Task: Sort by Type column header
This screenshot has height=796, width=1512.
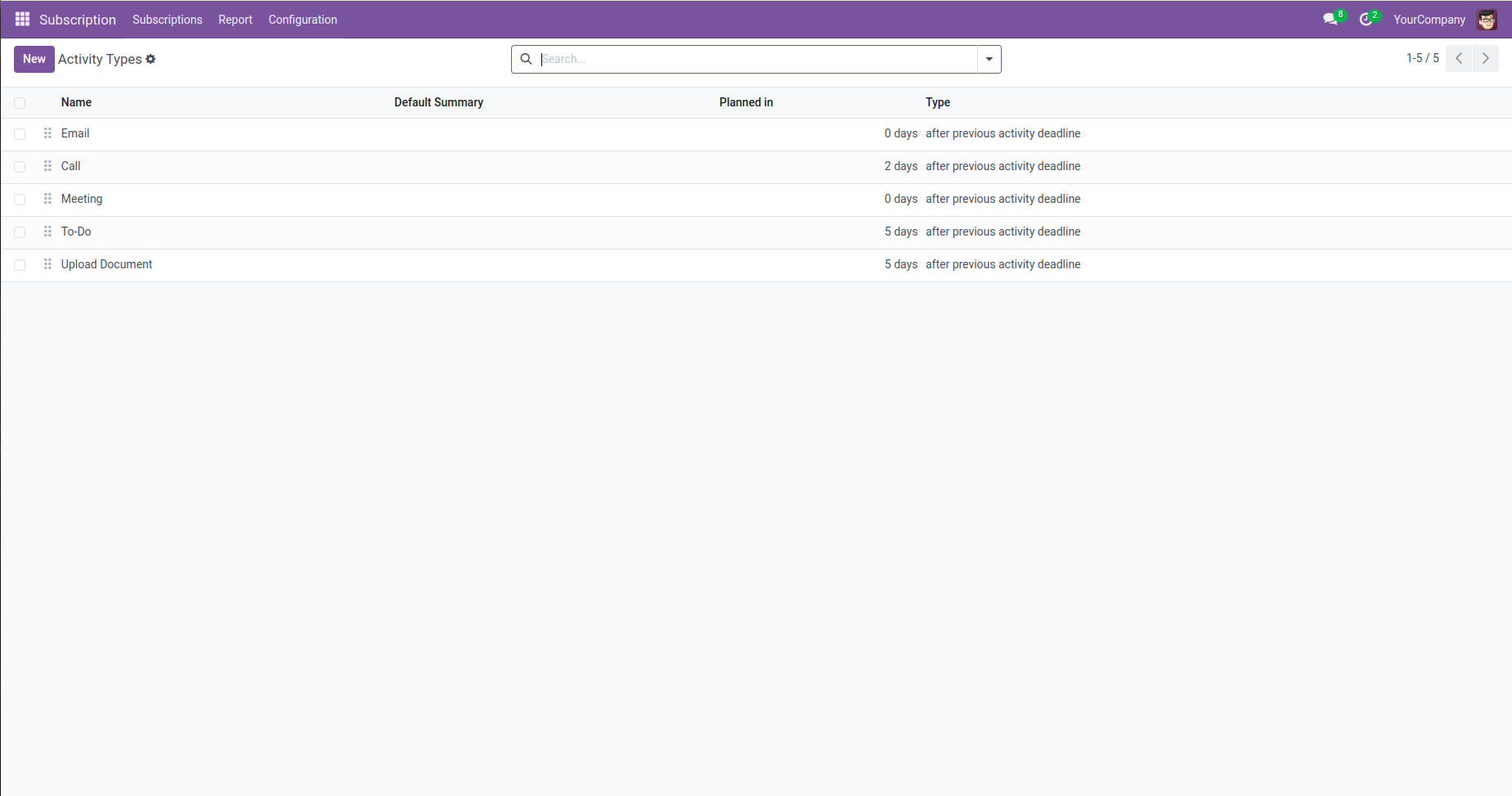Action: 938,102
